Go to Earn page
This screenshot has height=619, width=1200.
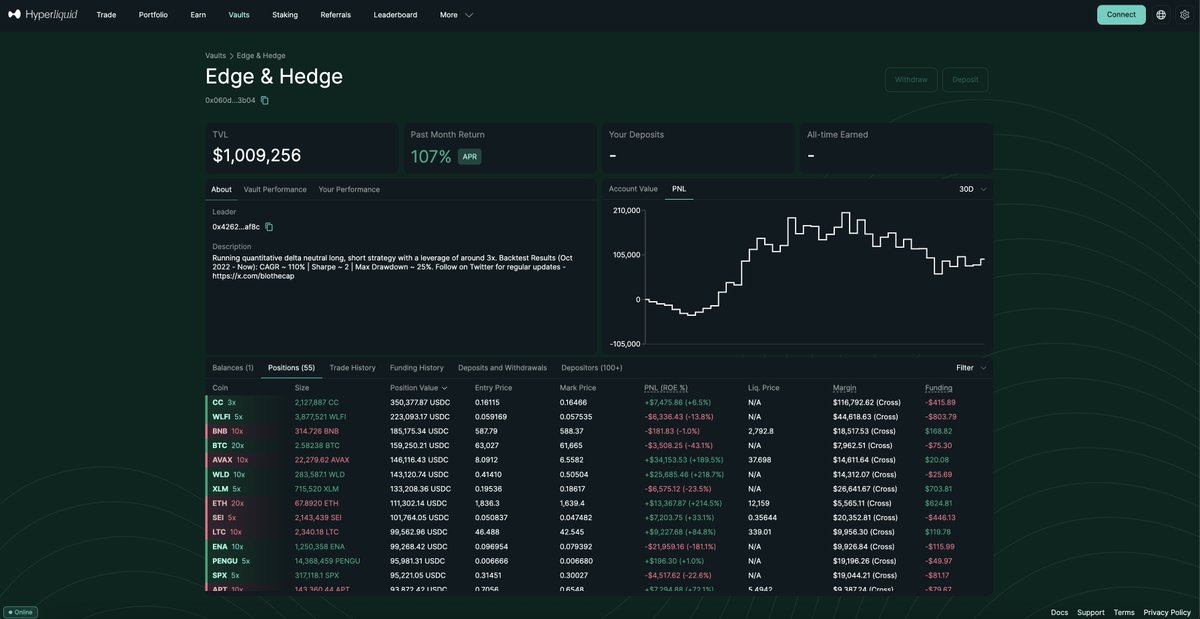point(198,15)
